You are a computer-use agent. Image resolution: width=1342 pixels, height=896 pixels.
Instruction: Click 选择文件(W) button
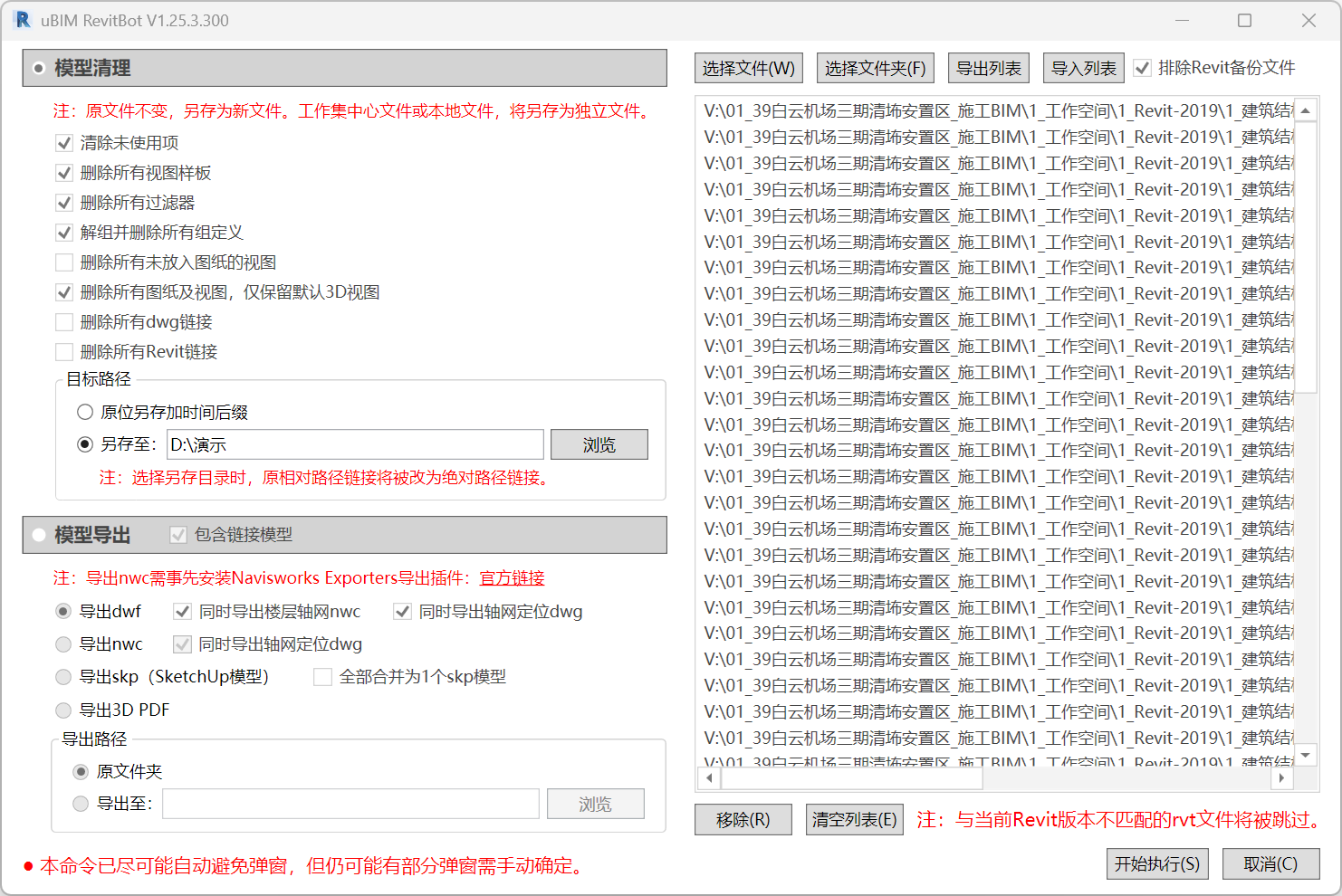(748, 68)
